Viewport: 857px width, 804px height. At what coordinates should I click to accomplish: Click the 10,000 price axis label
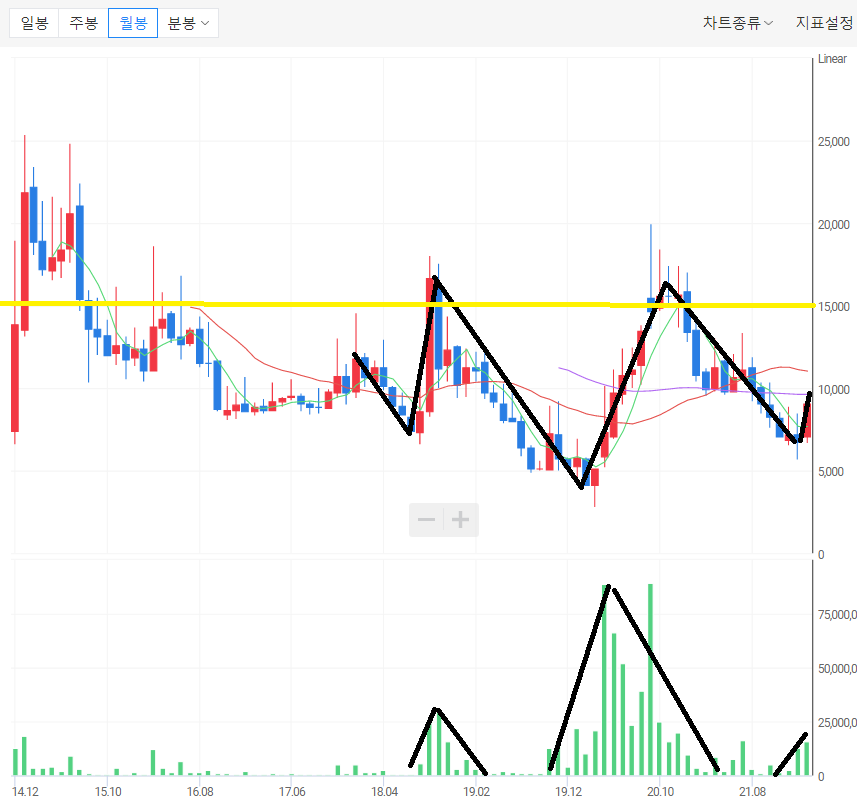coord(833,390)
